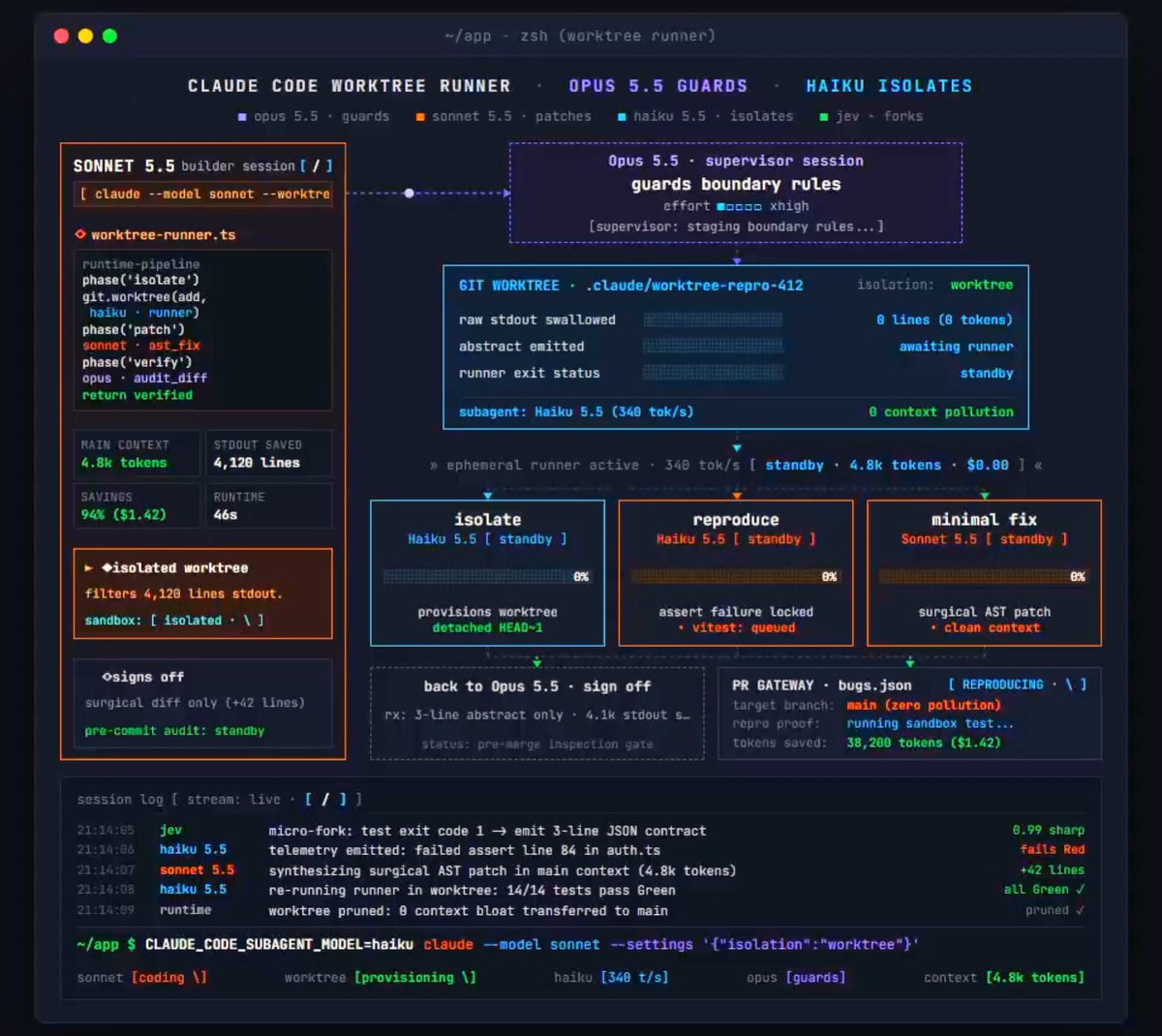Click the back to Opus 5.5 sign off heading

tap(536, 686)
